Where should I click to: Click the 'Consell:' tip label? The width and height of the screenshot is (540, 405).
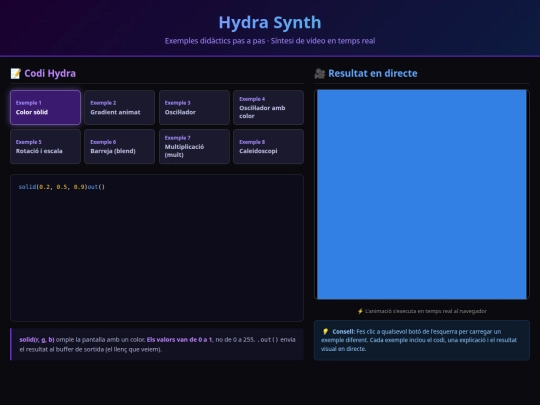[x=343, y=332]
